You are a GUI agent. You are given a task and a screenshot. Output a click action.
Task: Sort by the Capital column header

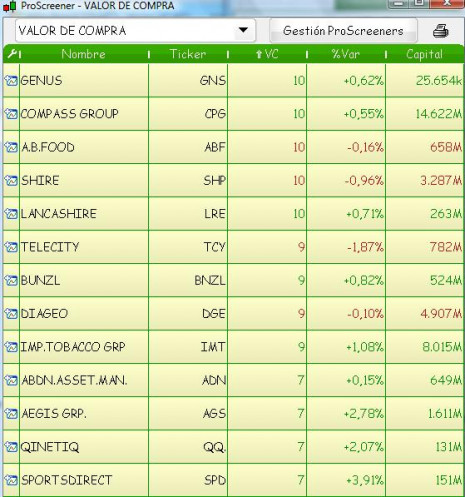coord(424,54)
